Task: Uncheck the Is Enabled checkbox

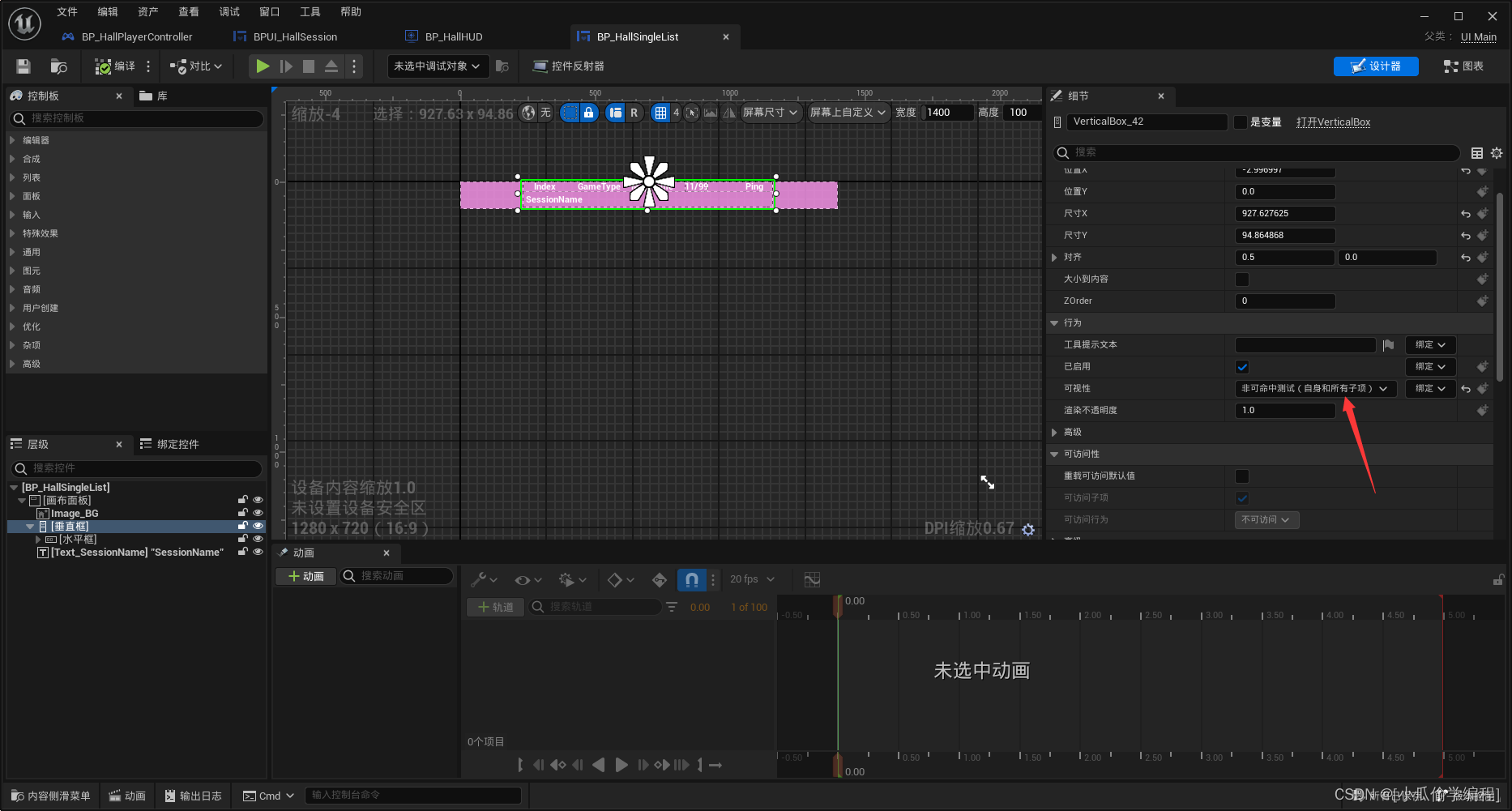Action: click(x=1242, y=367)
